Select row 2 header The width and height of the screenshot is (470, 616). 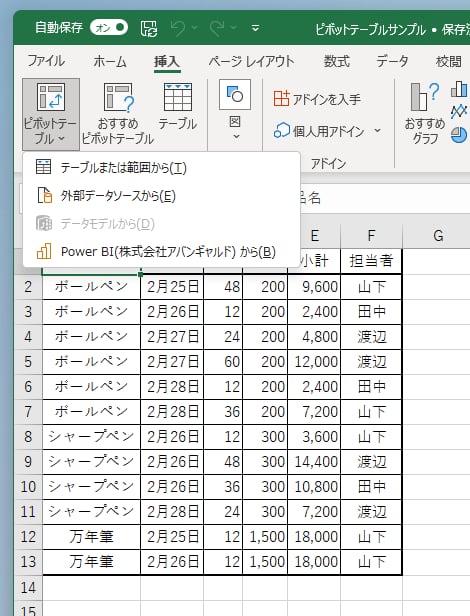coord(28,286)
